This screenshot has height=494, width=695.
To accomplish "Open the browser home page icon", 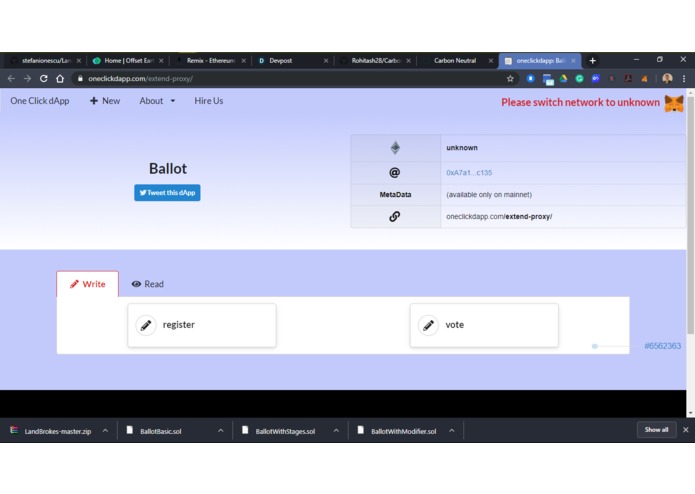I will pyautogui.click(x=60, y=78).
